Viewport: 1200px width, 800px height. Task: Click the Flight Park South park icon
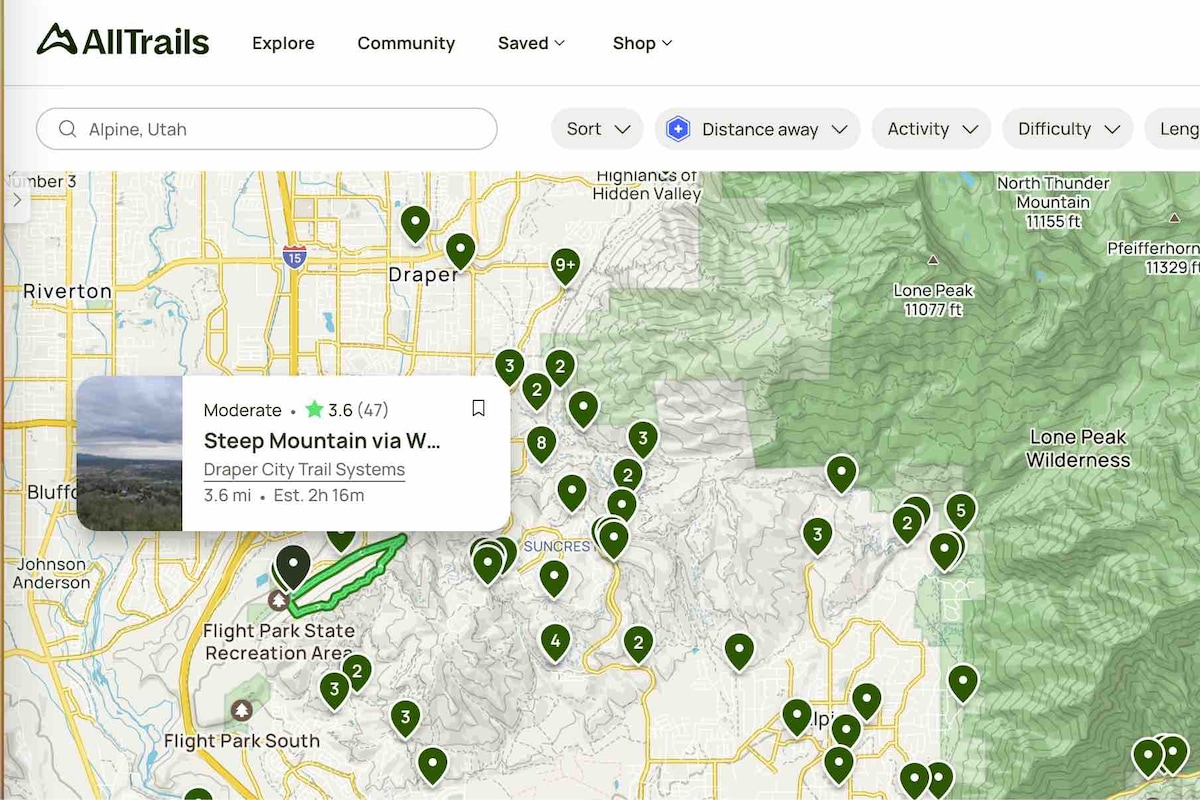pyautogui.click(x=241, y=710)
